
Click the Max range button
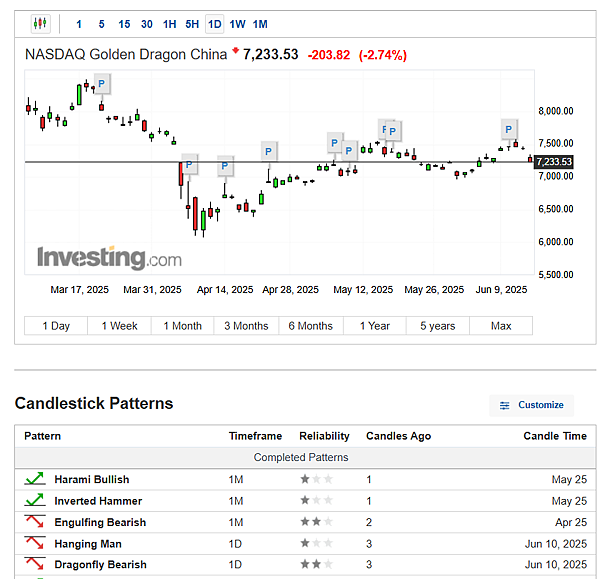point(501,326)
